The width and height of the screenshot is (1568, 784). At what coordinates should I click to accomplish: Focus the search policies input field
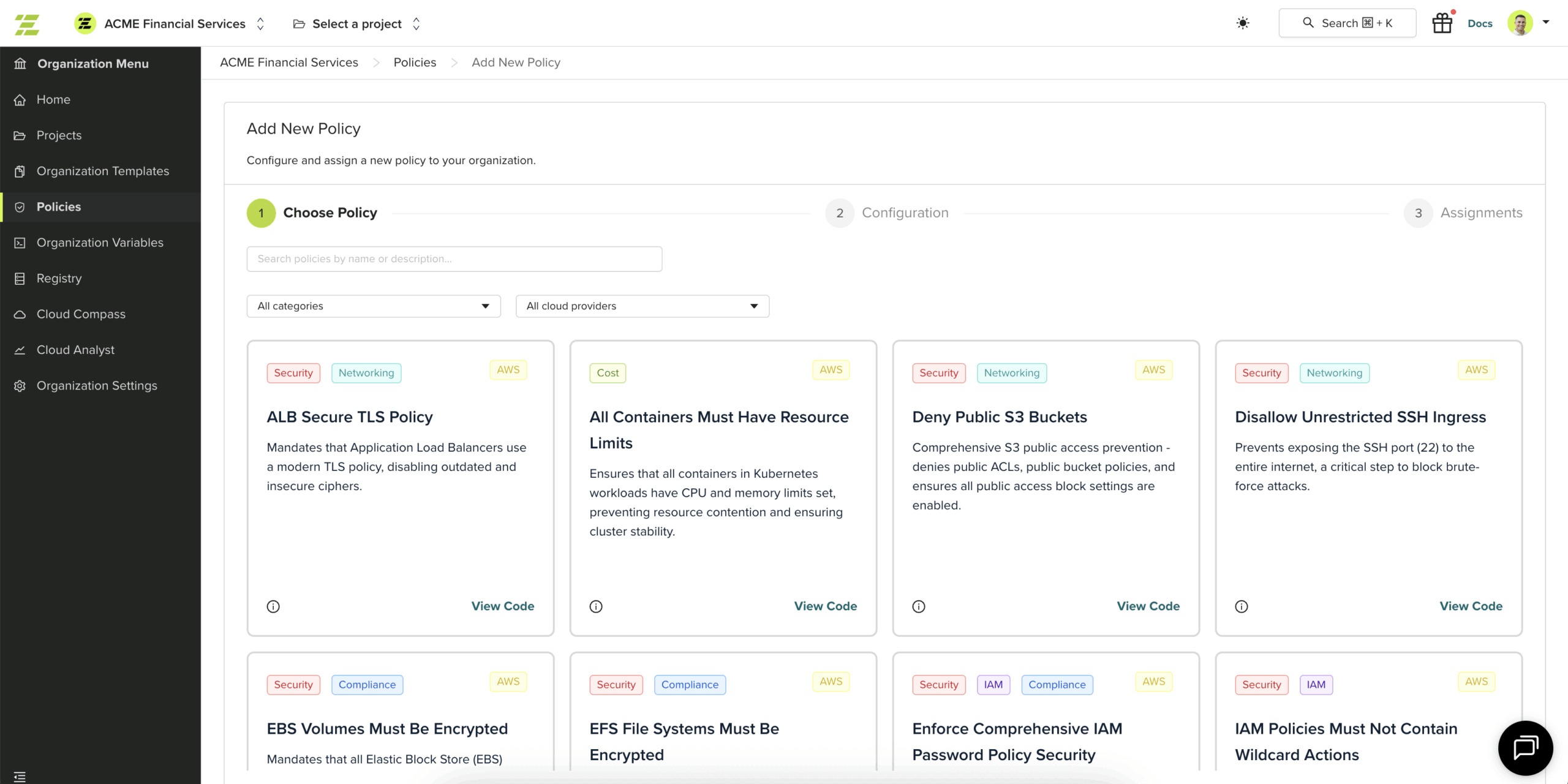click(x=454, y=259)
